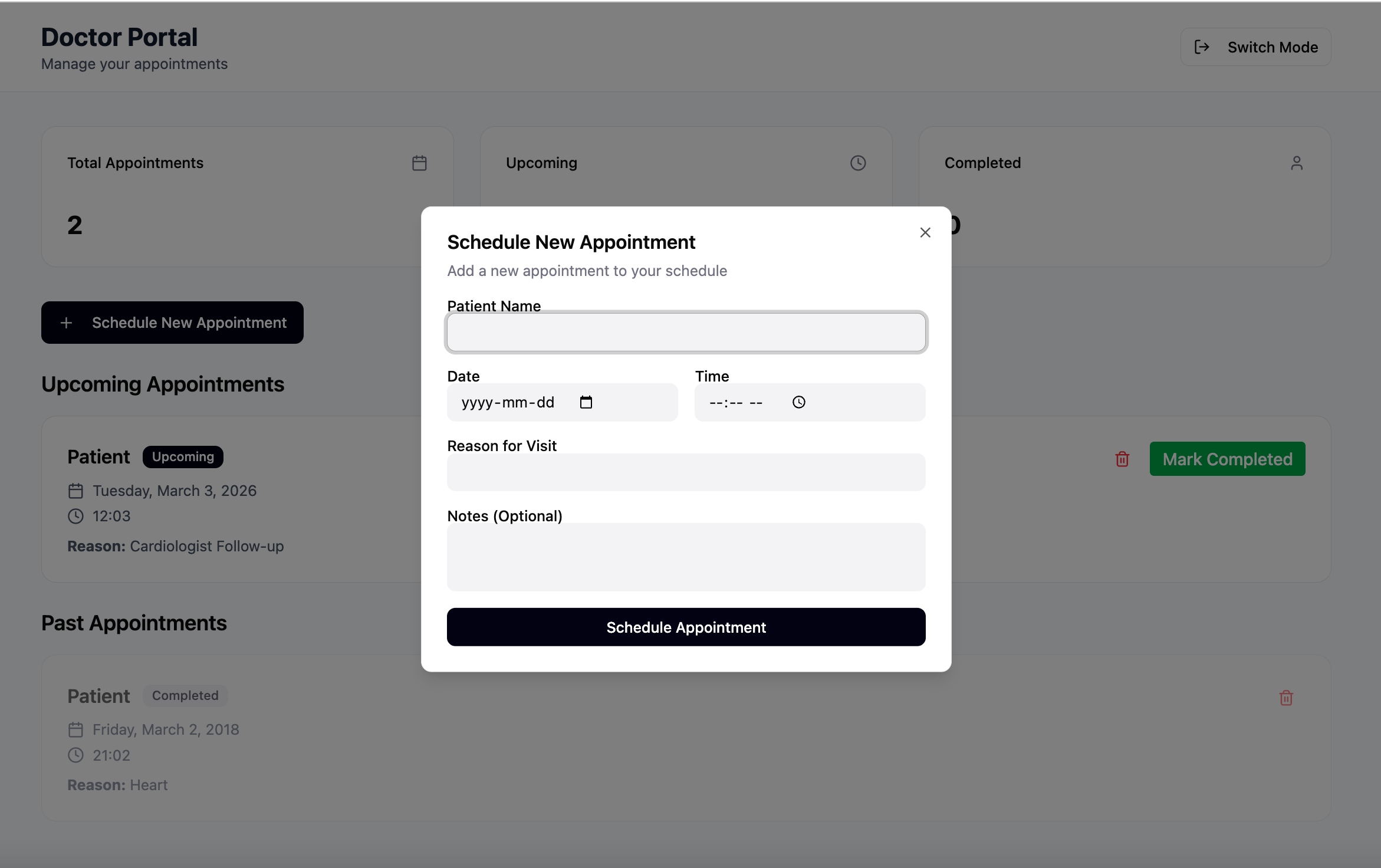Click the Schedule New Appointment button
The image size is (1381, 868).
(172, 323)
